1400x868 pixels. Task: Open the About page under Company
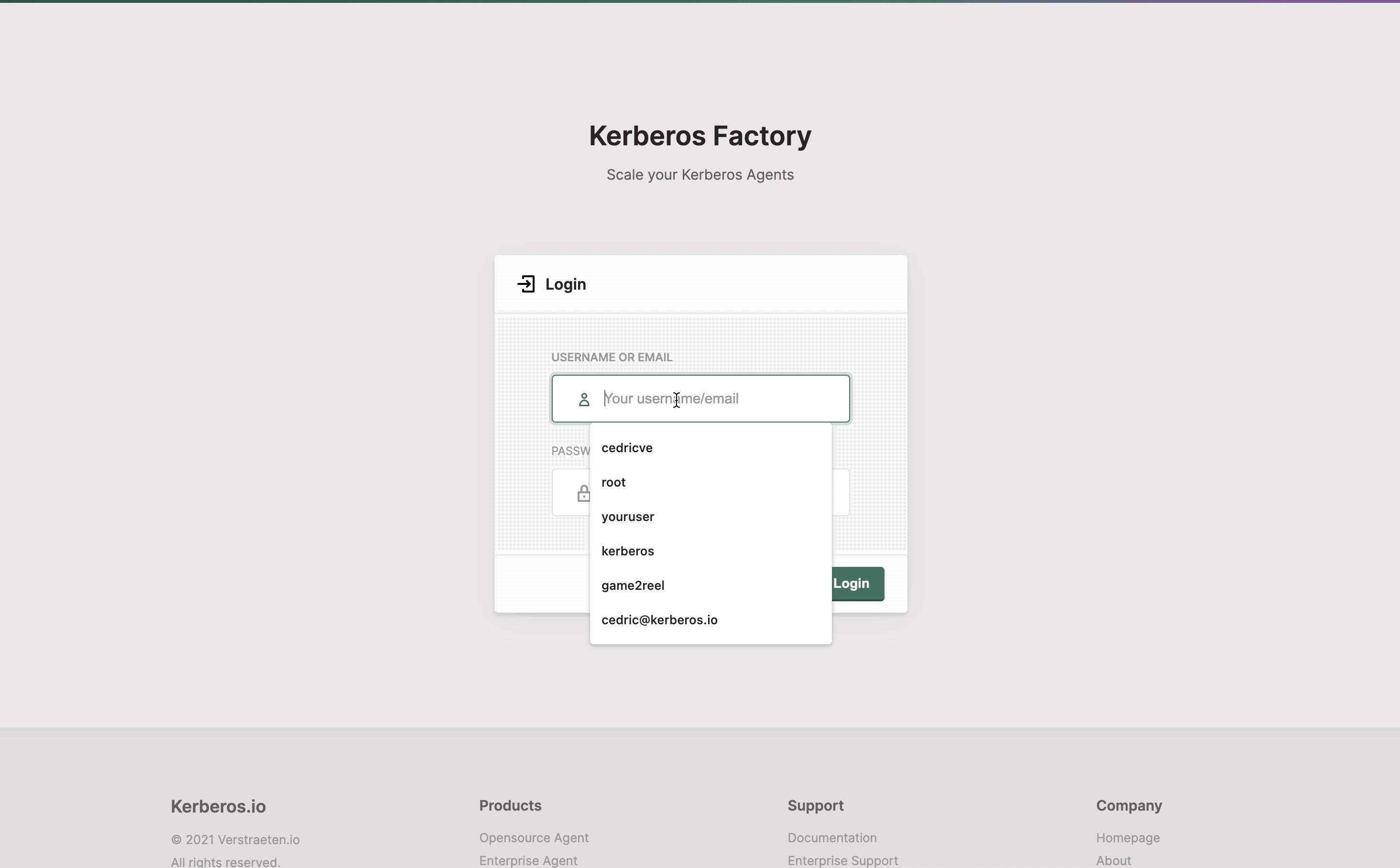(x=1112, y=860)
